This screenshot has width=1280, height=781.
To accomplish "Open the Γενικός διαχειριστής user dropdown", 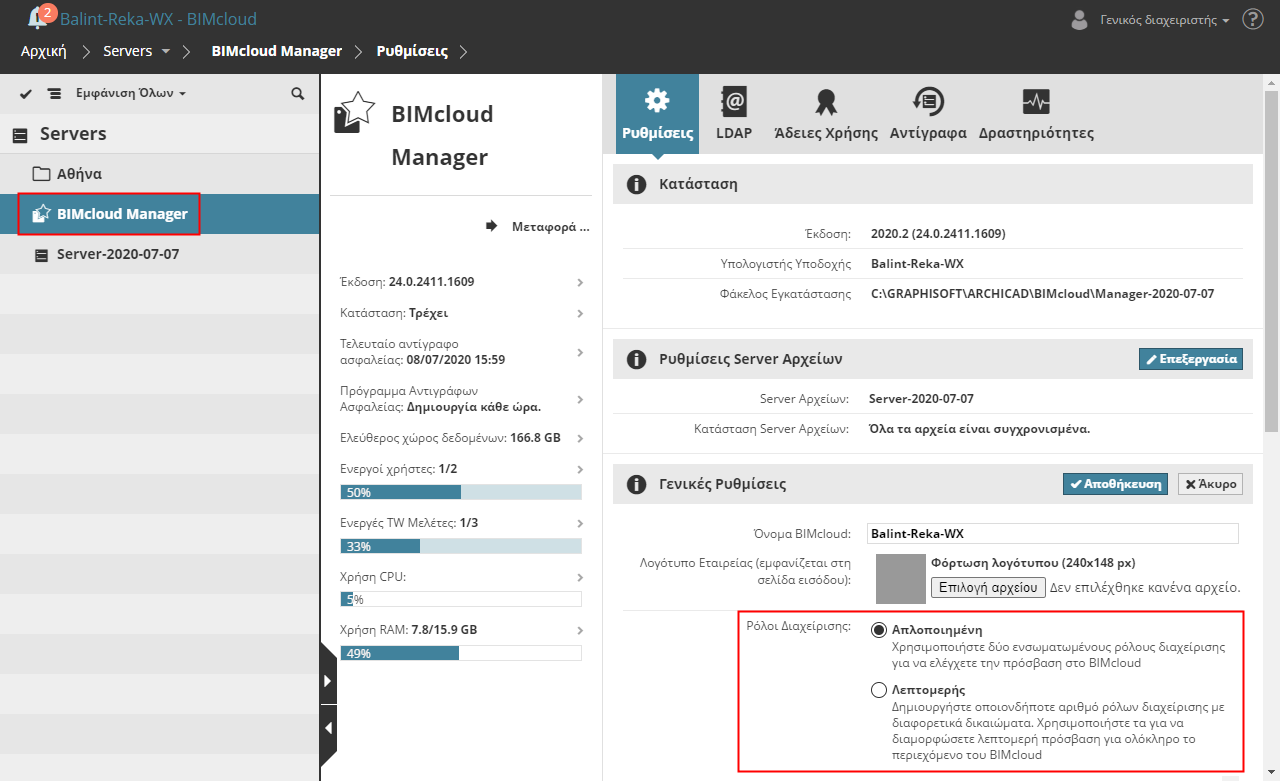I will (x=1164, y=20).
